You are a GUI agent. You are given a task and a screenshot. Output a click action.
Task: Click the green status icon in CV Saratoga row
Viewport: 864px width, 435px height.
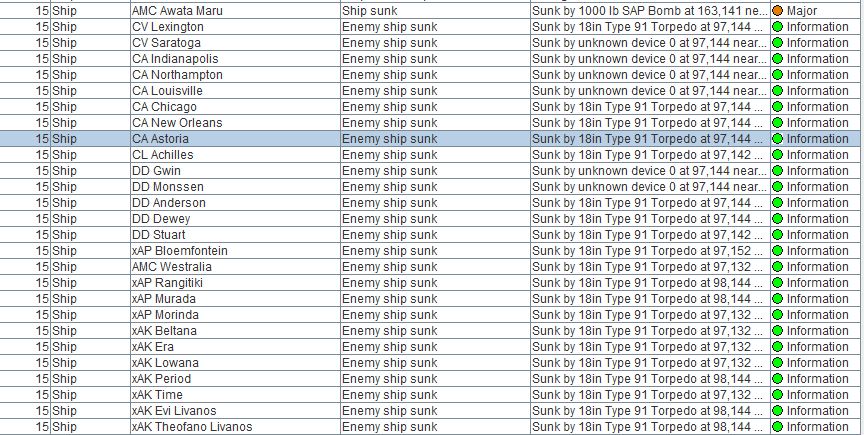point(777,42)
